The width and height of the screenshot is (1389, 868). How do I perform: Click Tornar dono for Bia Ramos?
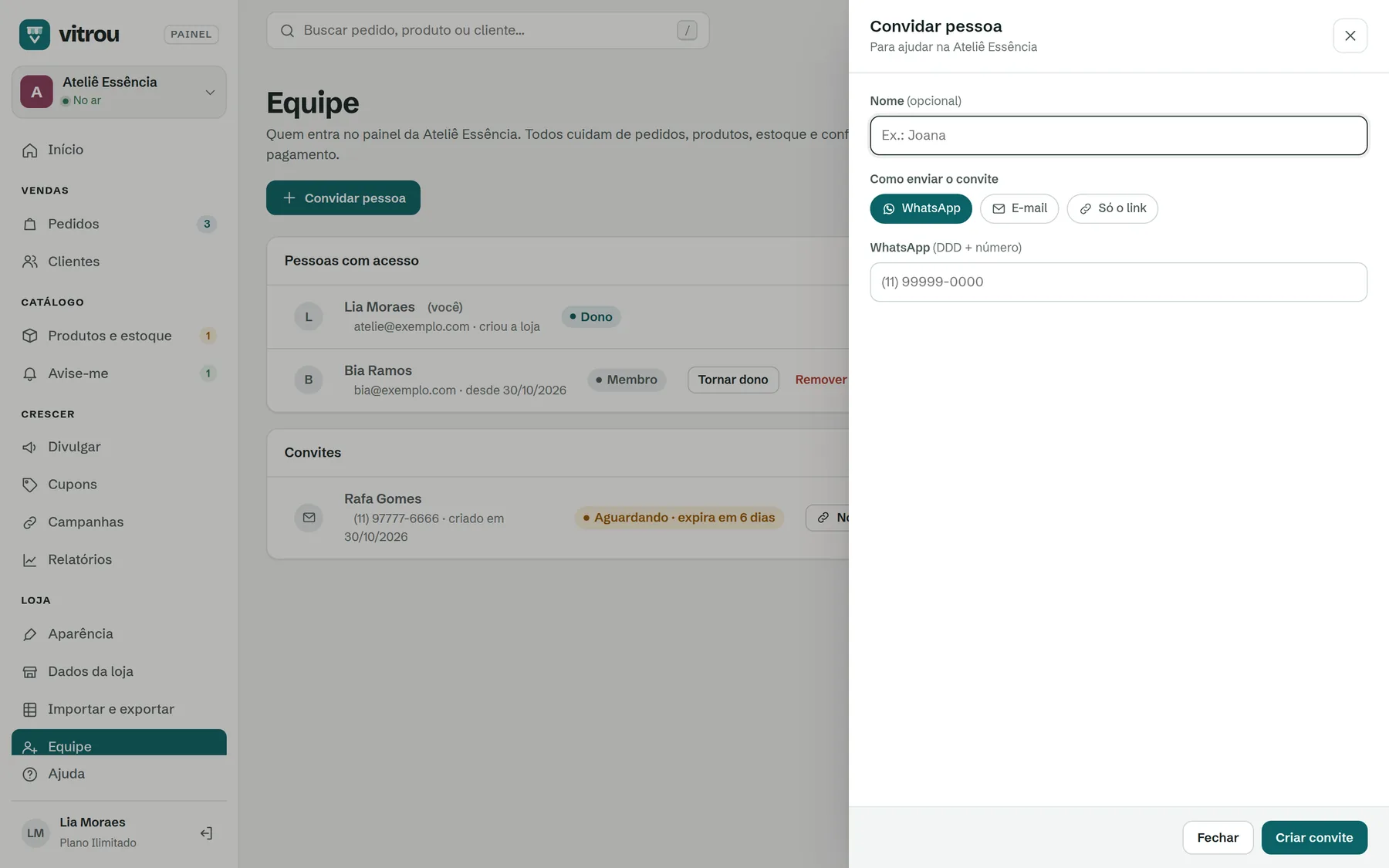[733, 380]
